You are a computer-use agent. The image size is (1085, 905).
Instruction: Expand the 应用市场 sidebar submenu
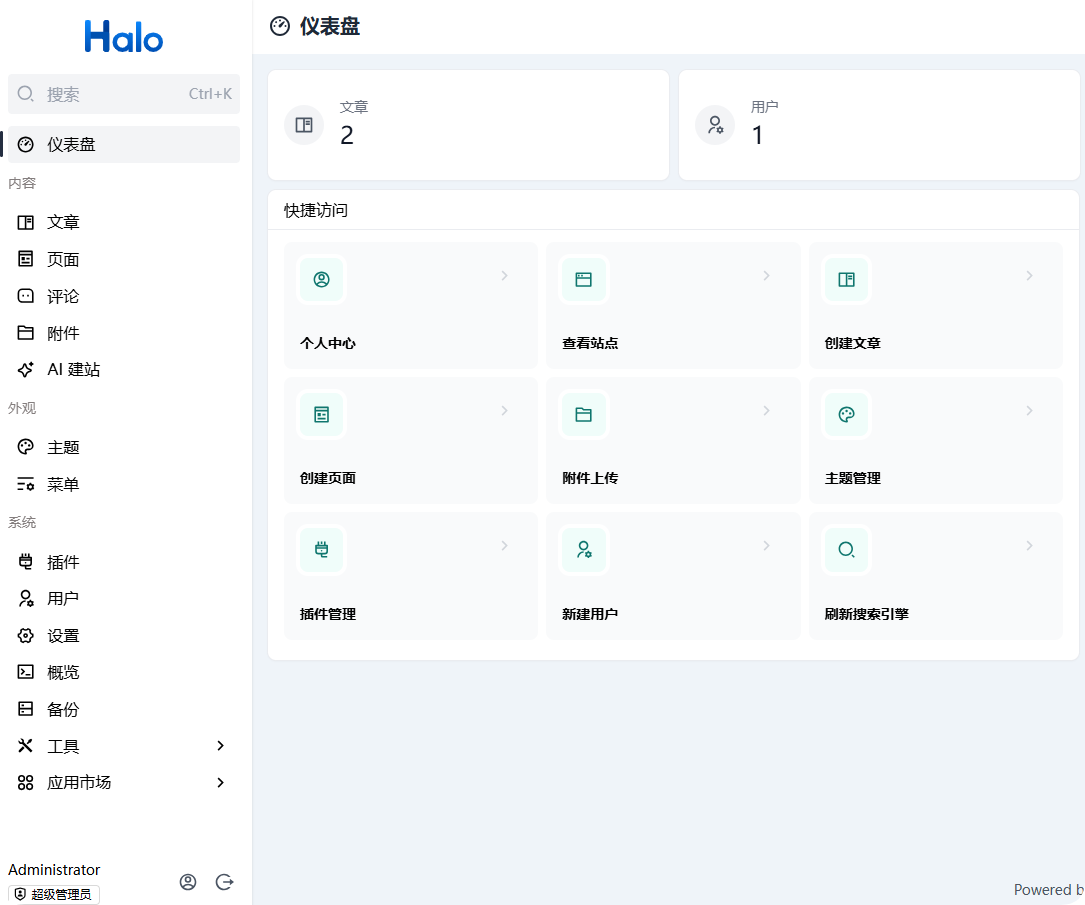coord(221,783)
